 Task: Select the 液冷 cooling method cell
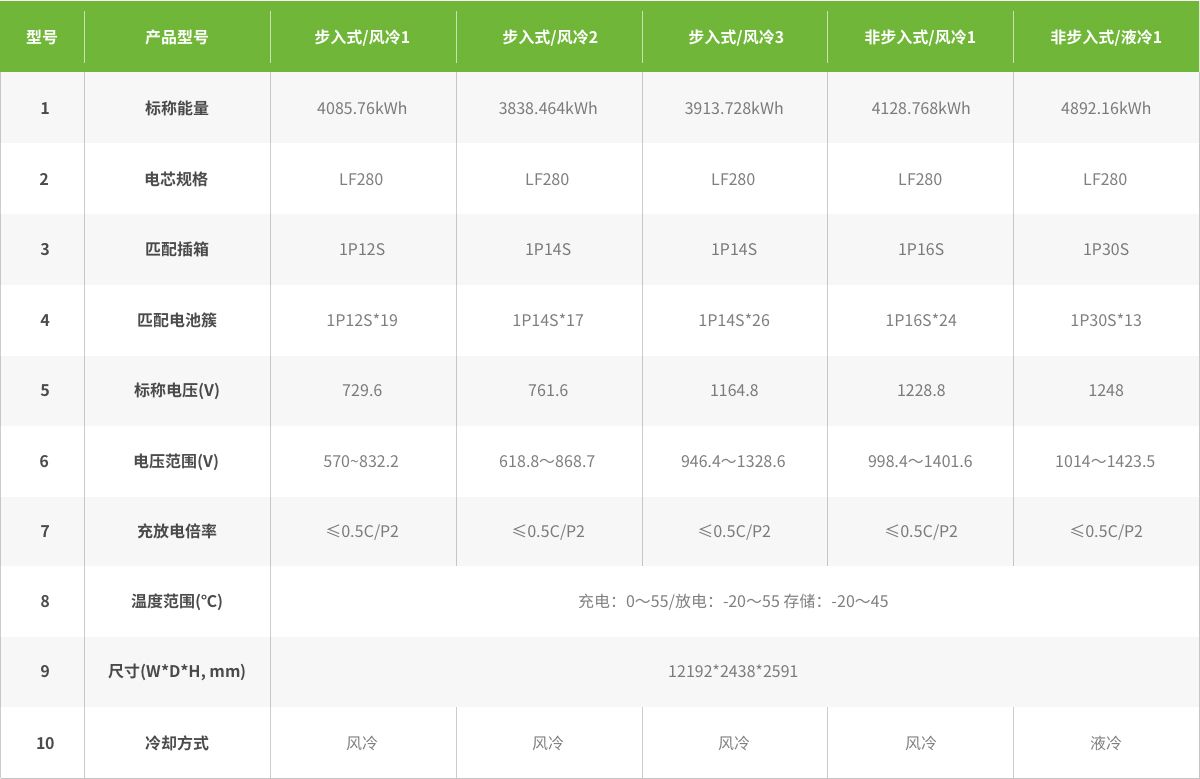pyautogui.click(x=1105, y=743)
